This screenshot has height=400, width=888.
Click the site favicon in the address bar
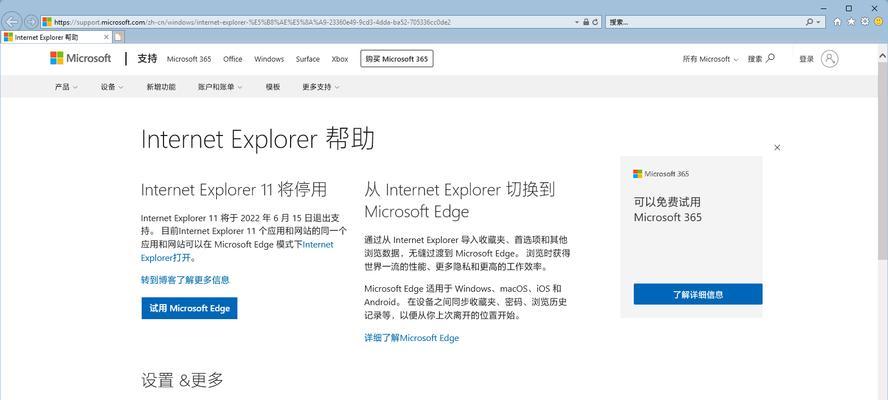47,22
